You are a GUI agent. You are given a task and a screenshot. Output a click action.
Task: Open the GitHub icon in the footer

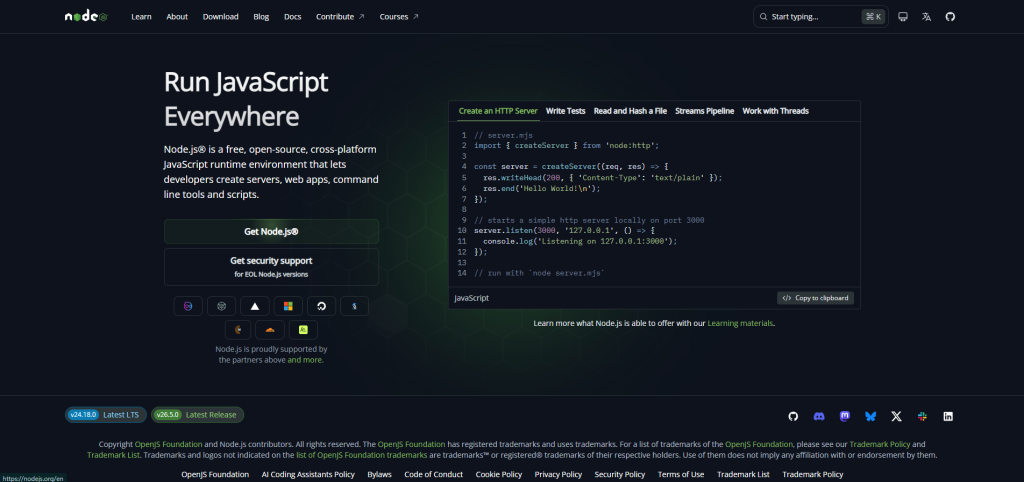click(x=793, y=416)
